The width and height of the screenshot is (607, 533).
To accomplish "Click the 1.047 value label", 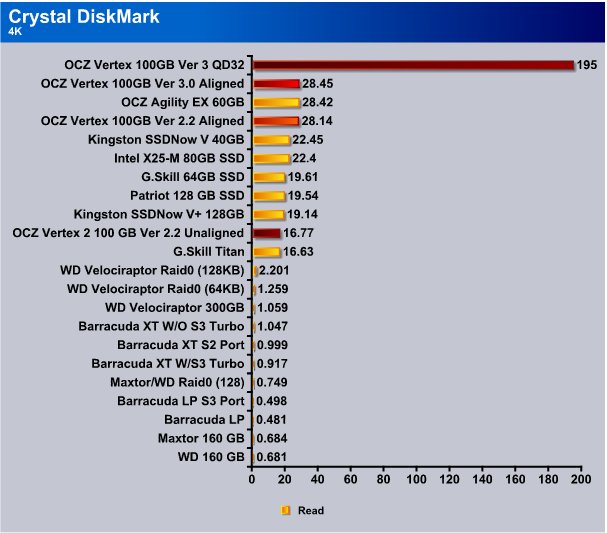I will pos(273,326).
